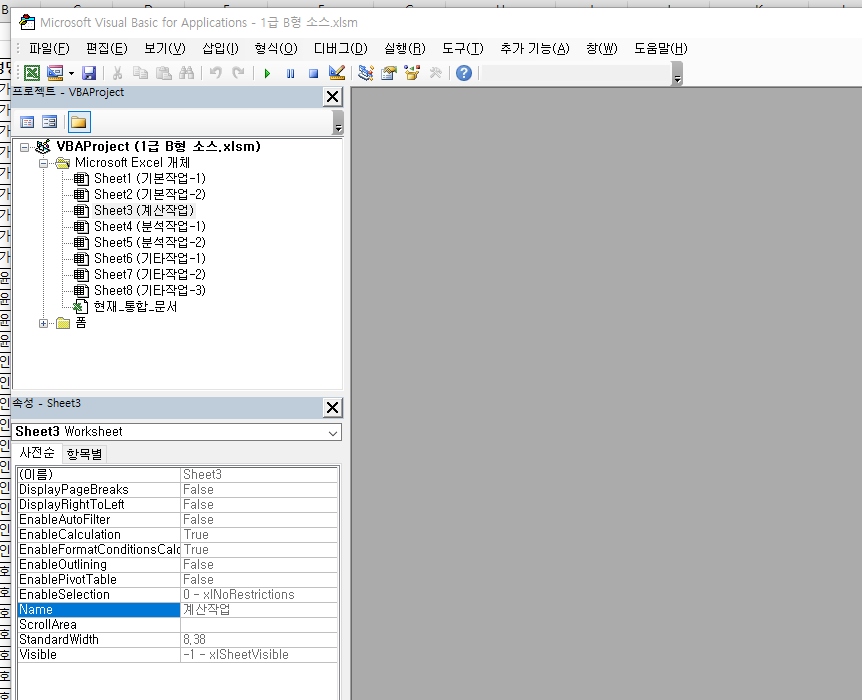The image size is (862, 700).
Task: Select Sheet5 (분석작업-2) in the tree
Action: pyautogui.click(x=150, y=242)
